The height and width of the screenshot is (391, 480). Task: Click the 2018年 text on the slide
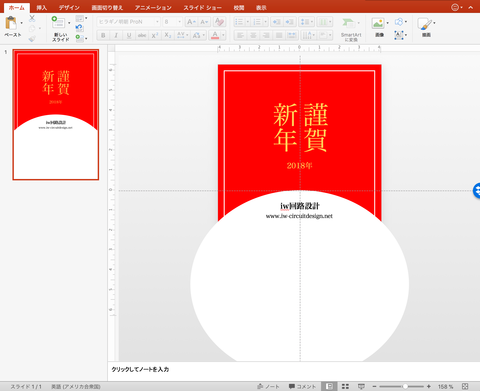(299, 165)
